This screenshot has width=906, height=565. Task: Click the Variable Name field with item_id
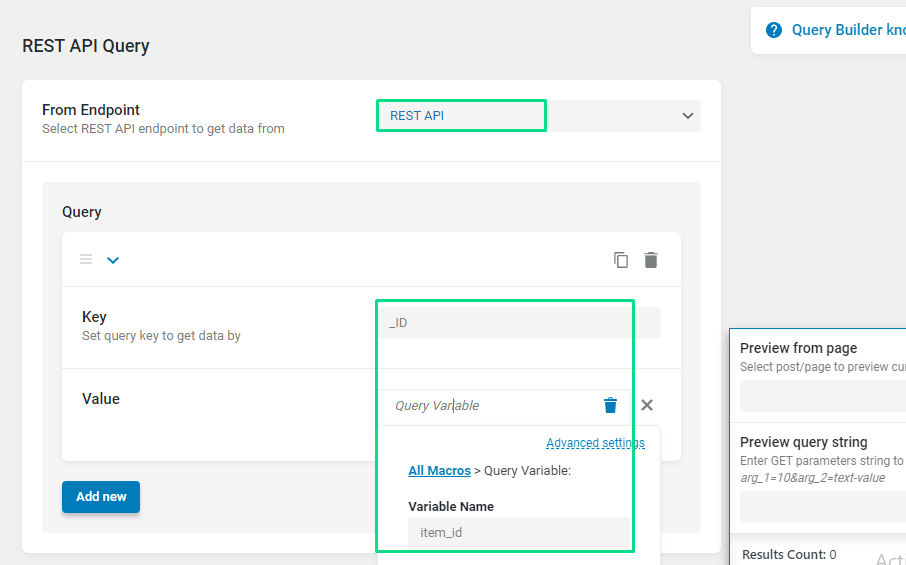click(x=519, y=533)
